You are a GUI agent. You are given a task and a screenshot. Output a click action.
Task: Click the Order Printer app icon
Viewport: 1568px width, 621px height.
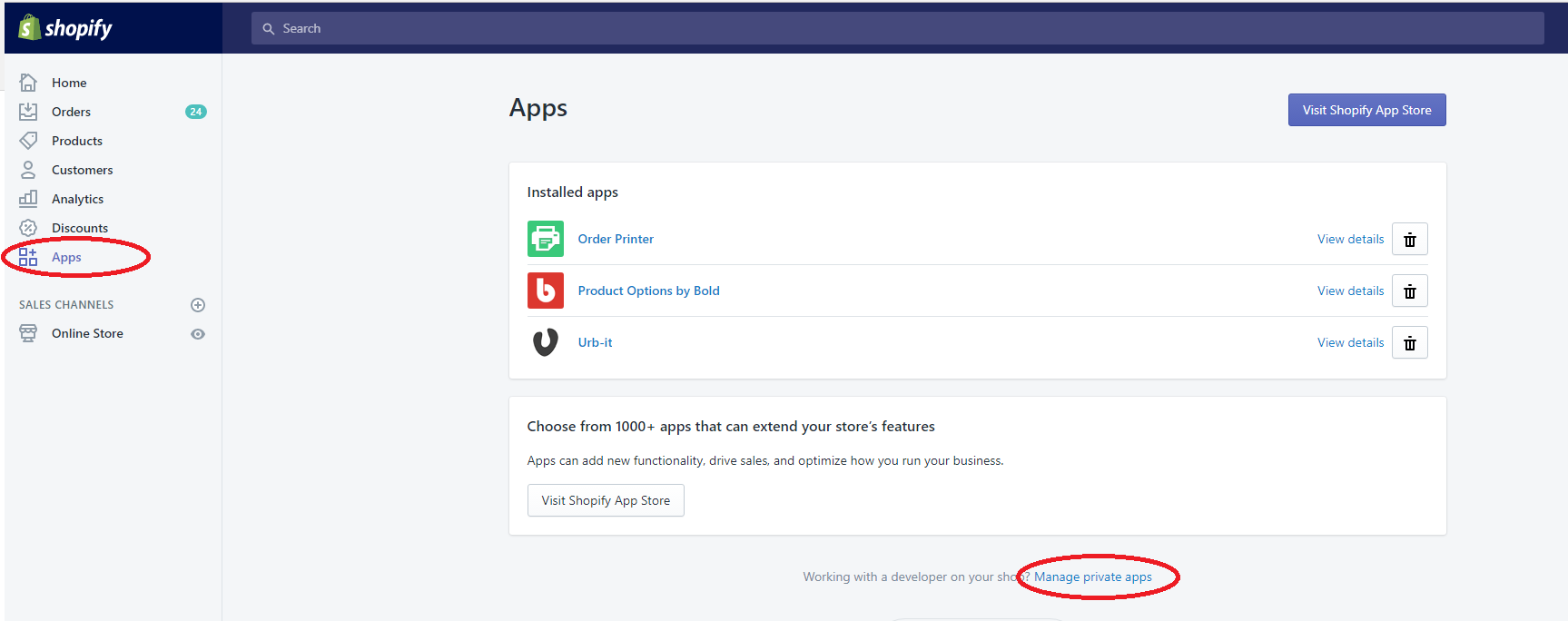546,239
